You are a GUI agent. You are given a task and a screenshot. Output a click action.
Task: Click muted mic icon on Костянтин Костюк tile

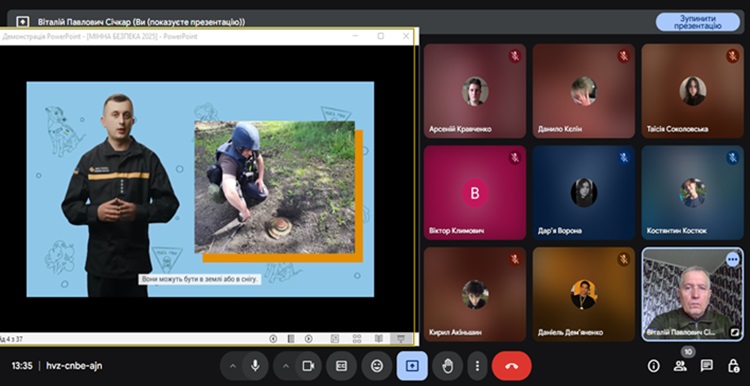coord(733,157)
